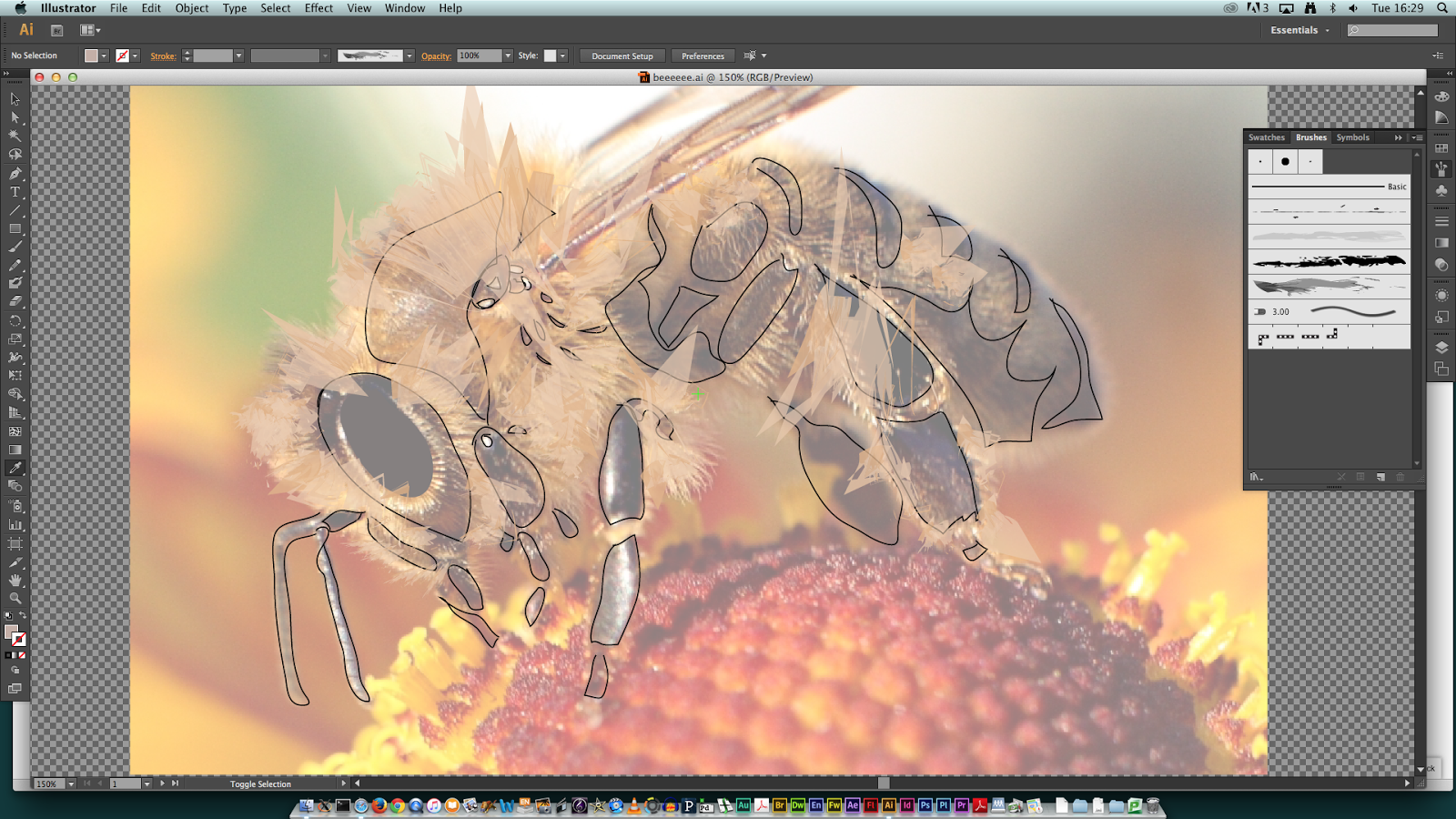
Task: Switch to the Swatches tab
Action: pos(1267,137)
